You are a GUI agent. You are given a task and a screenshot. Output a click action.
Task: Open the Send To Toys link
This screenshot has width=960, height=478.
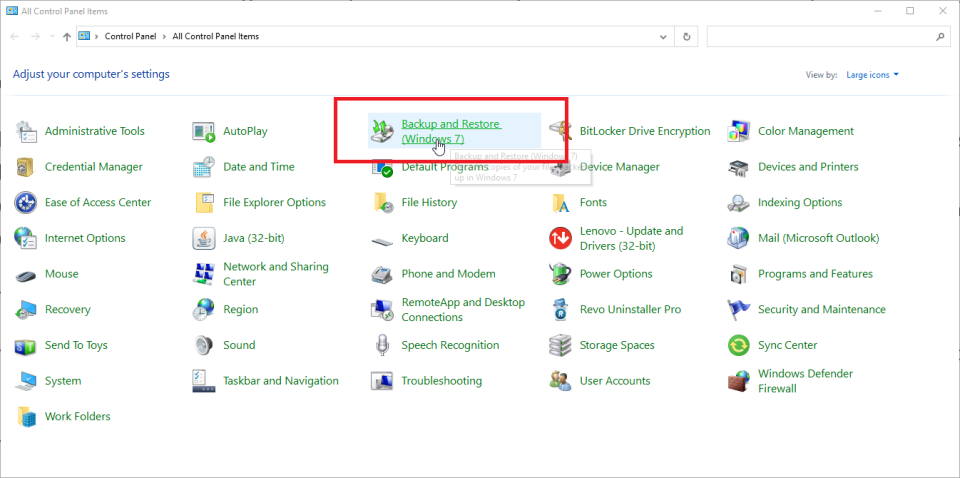(x=76, y=345)
